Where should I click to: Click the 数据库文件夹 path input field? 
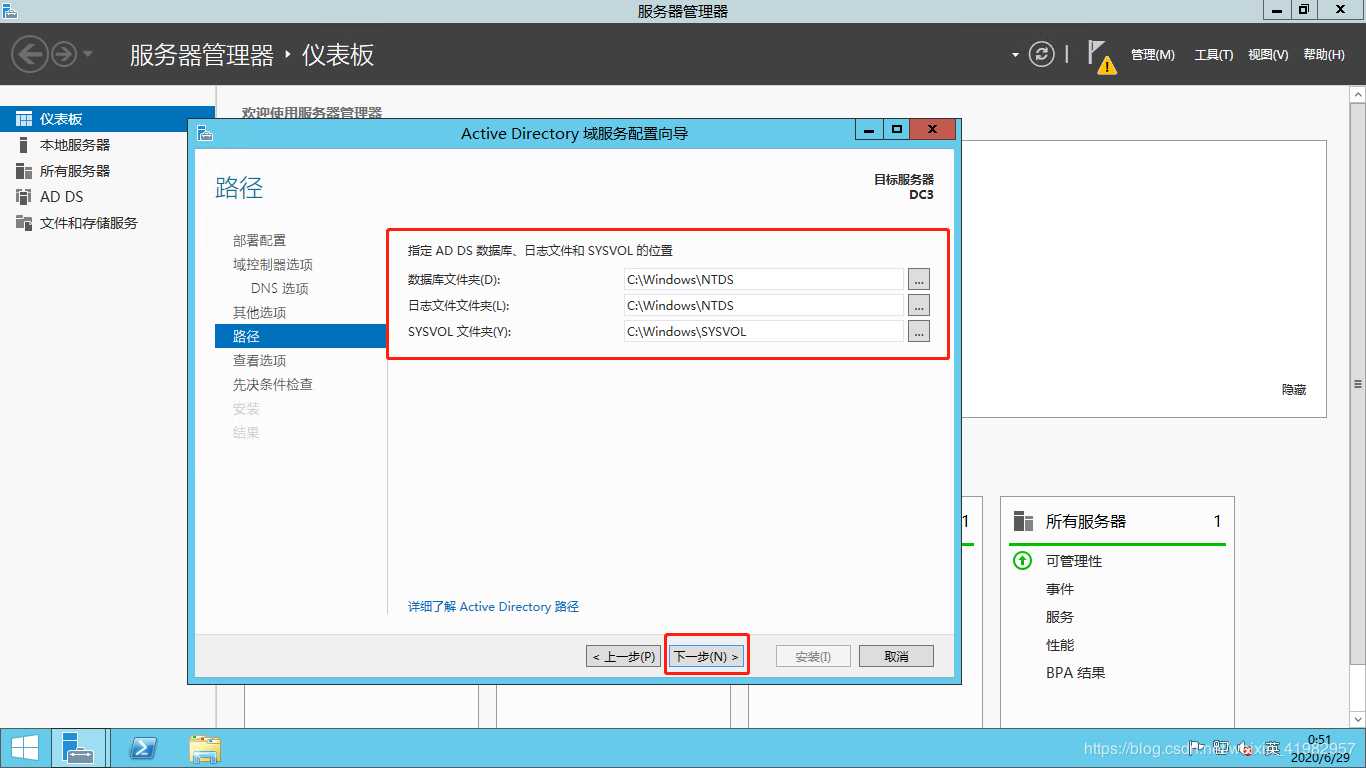point(763,279)
